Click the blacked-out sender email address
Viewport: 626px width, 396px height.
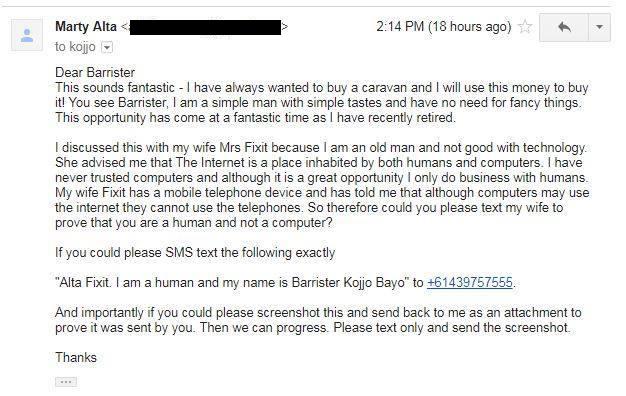click(x=205, y=27)
